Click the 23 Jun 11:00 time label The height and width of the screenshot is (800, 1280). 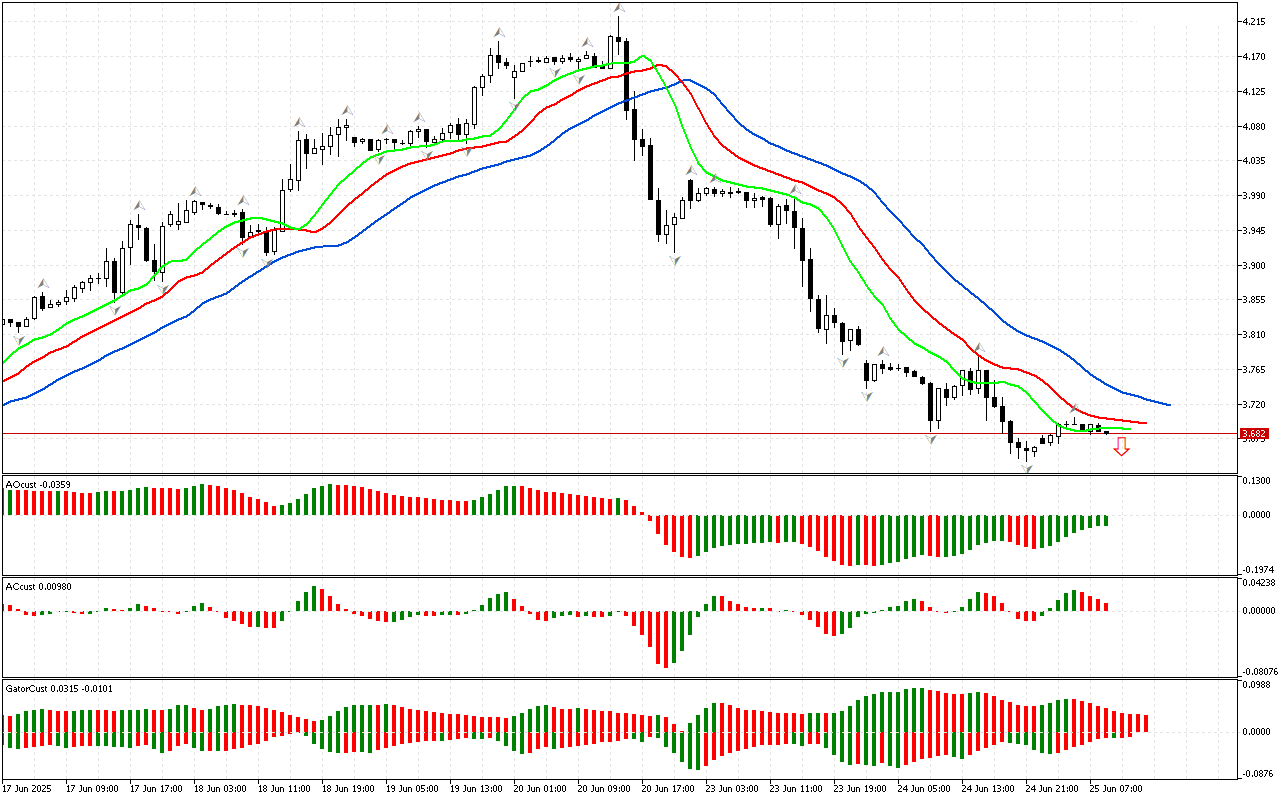click(795, 788)
